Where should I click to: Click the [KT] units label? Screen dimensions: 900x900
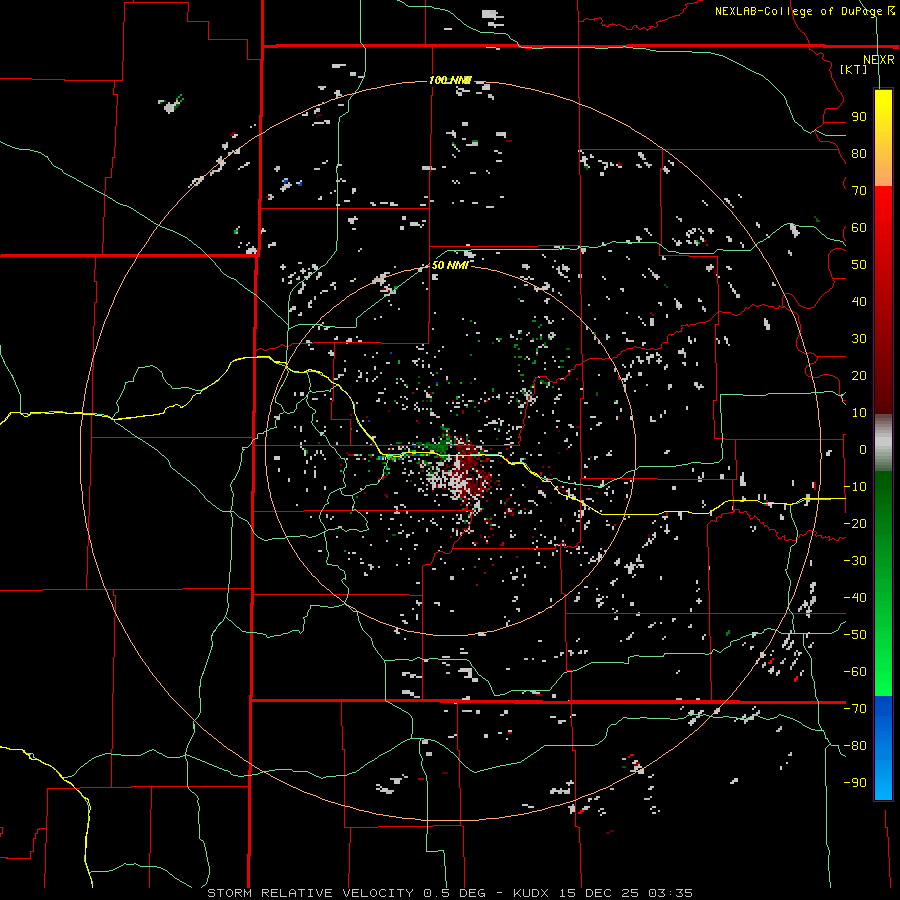tap(854, 69)
